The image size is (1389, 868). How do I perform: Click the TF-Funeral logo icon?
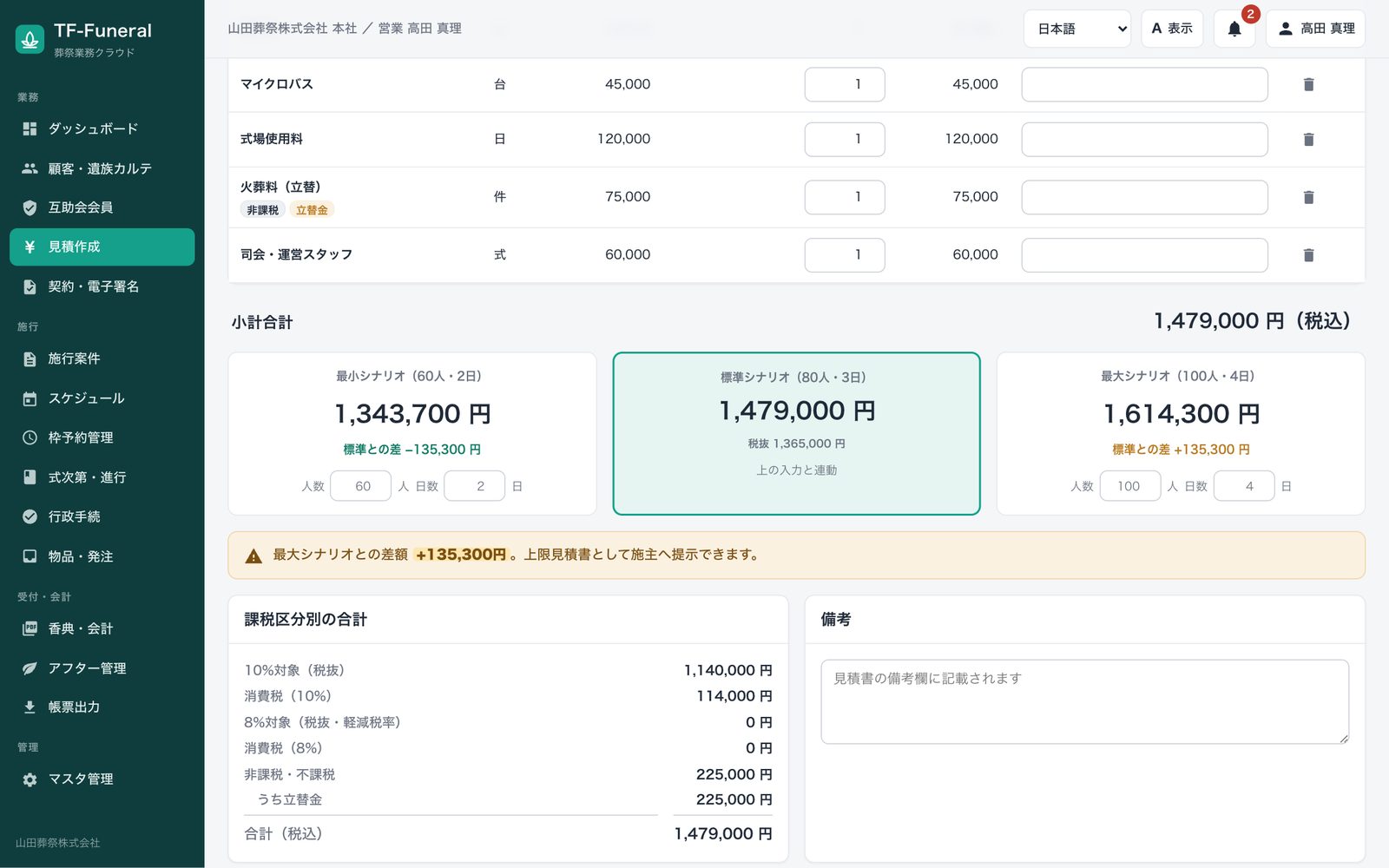30,39
